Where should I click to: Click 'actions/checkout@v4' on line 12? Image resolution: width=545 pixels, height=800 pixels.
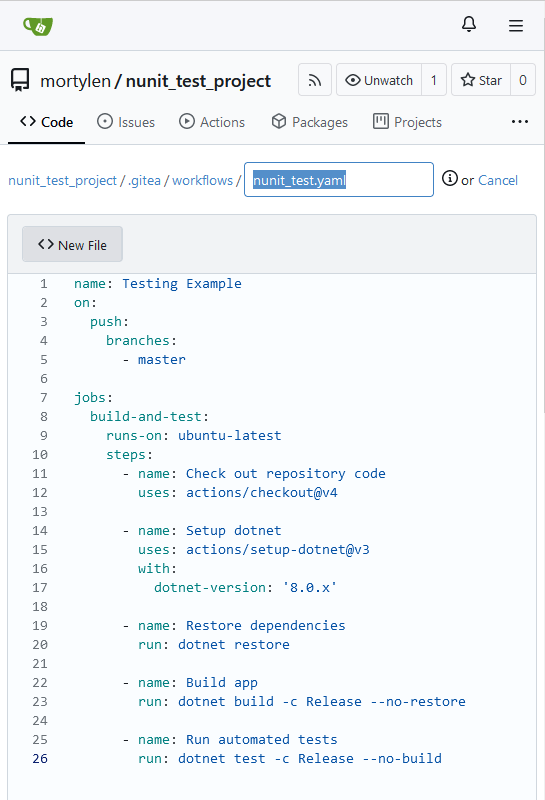[x=262, y=493]
